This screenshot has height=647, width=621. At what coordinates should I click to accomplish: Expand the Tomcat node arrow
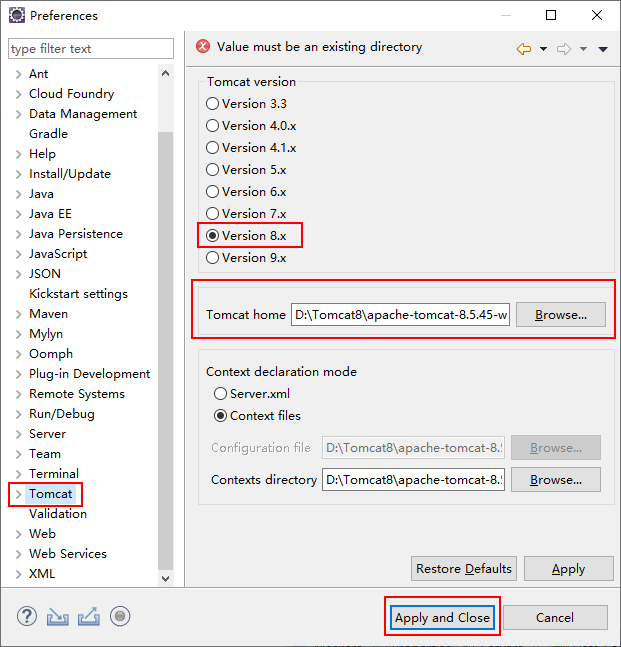pos(19,494)
